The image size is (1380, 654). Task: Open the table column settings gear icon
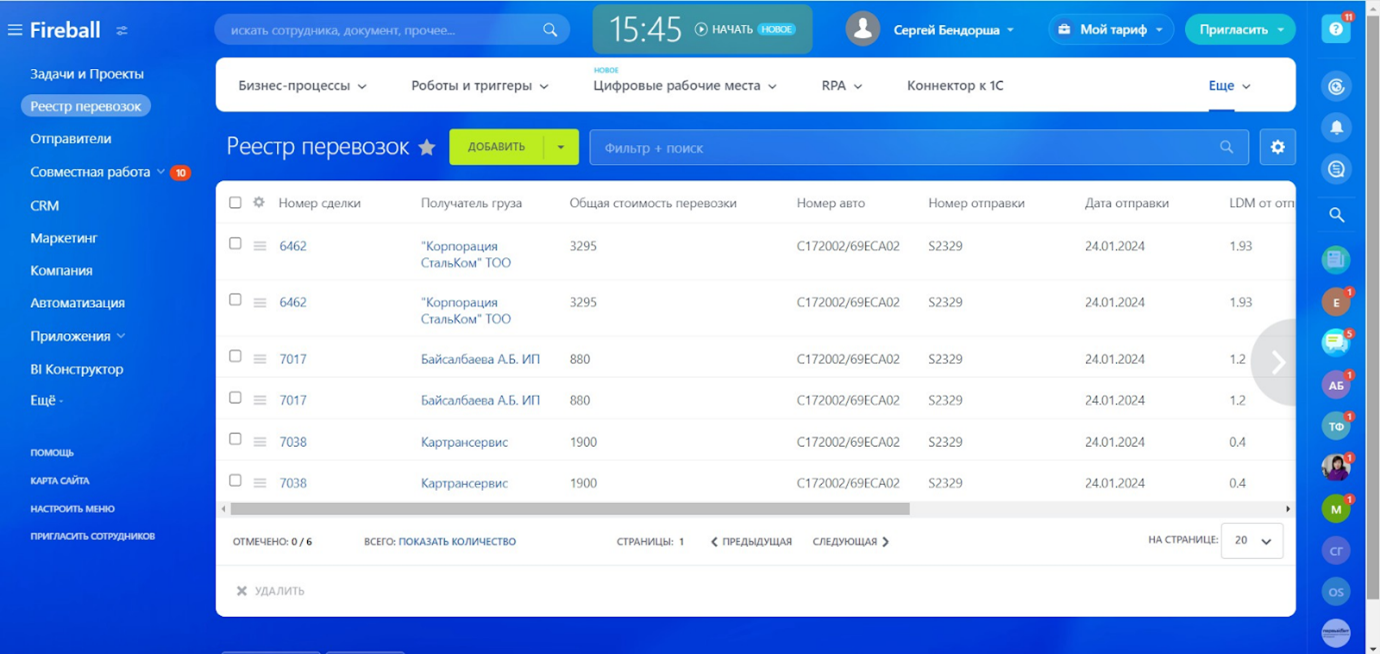[x=259, y=202]
